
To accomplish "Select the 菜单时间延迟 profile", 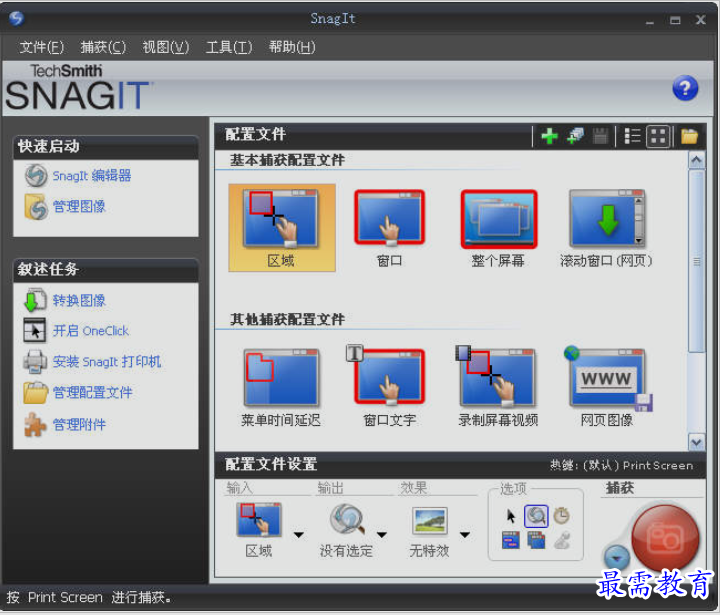I will [281, 388].
